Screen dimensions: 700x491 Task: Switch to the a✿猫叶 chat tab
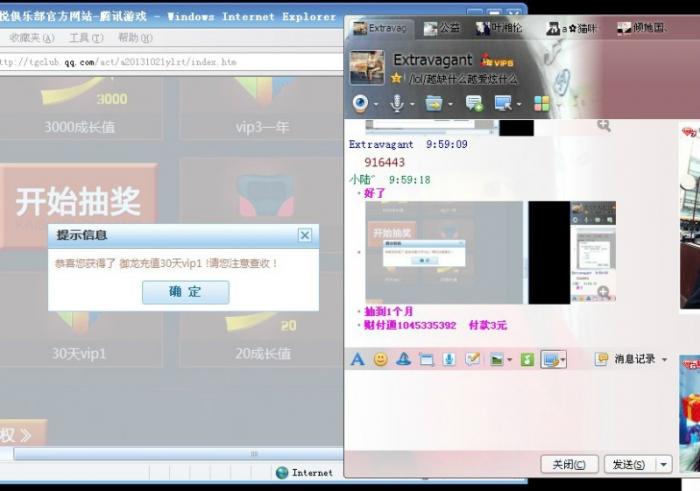click(x=571, y=29)
